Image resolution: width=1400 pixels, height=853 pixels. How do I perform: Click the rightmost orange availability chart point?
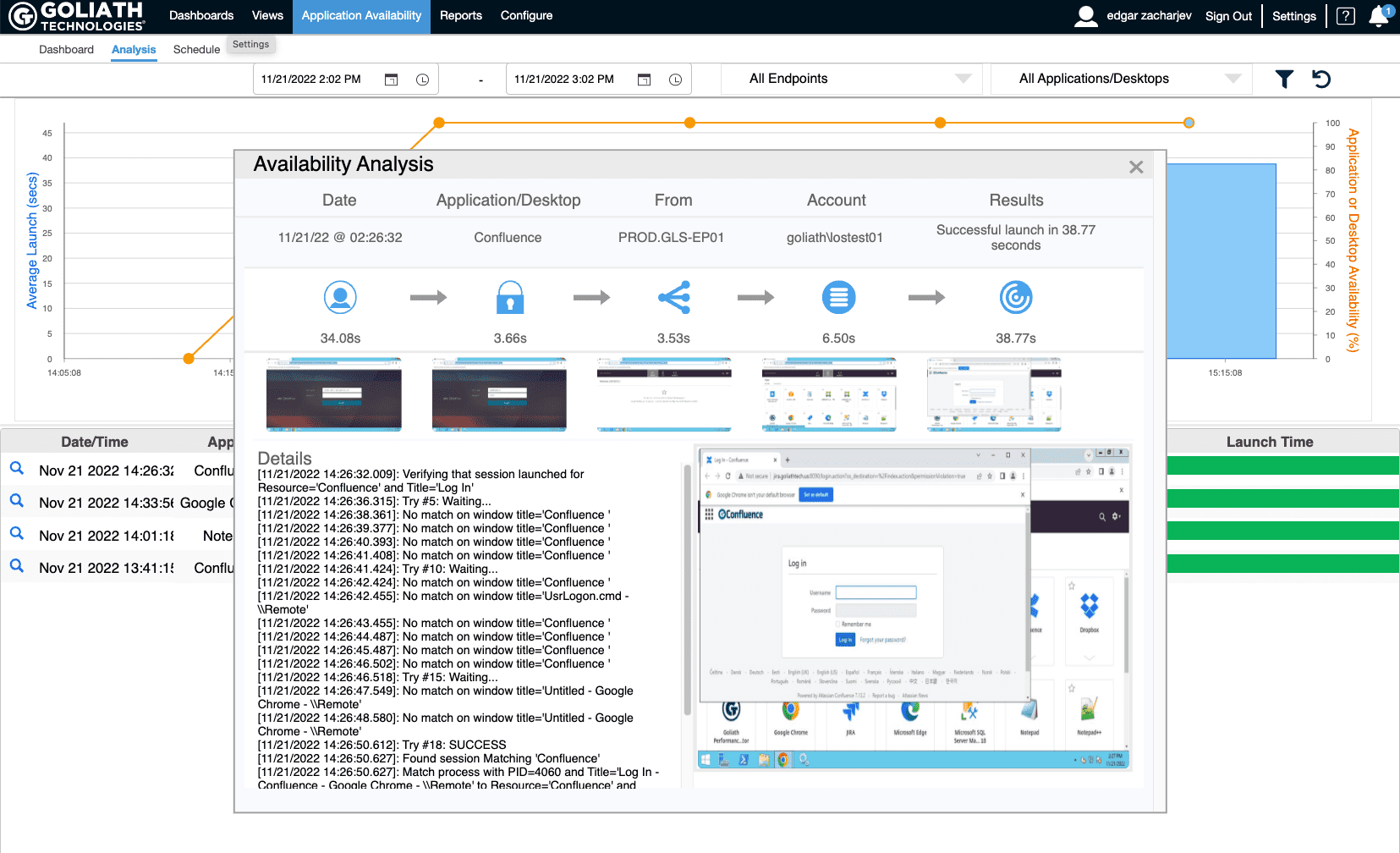1189,123
